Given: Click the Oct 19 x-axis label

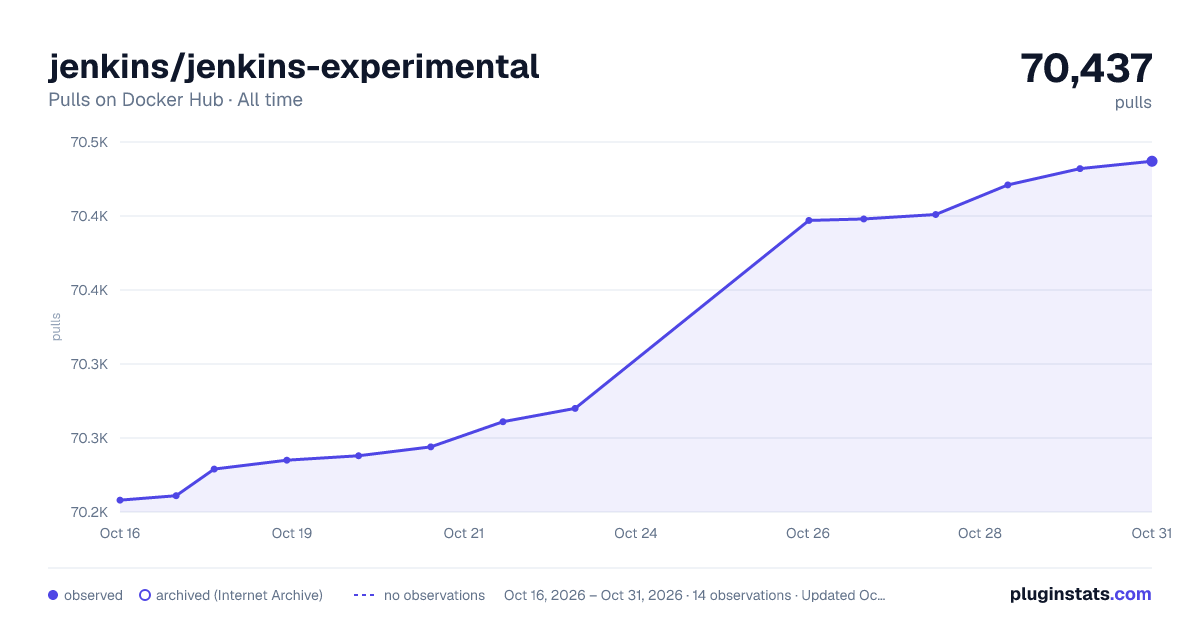Looking at the screenshot, I should click(x=292, y=533).
